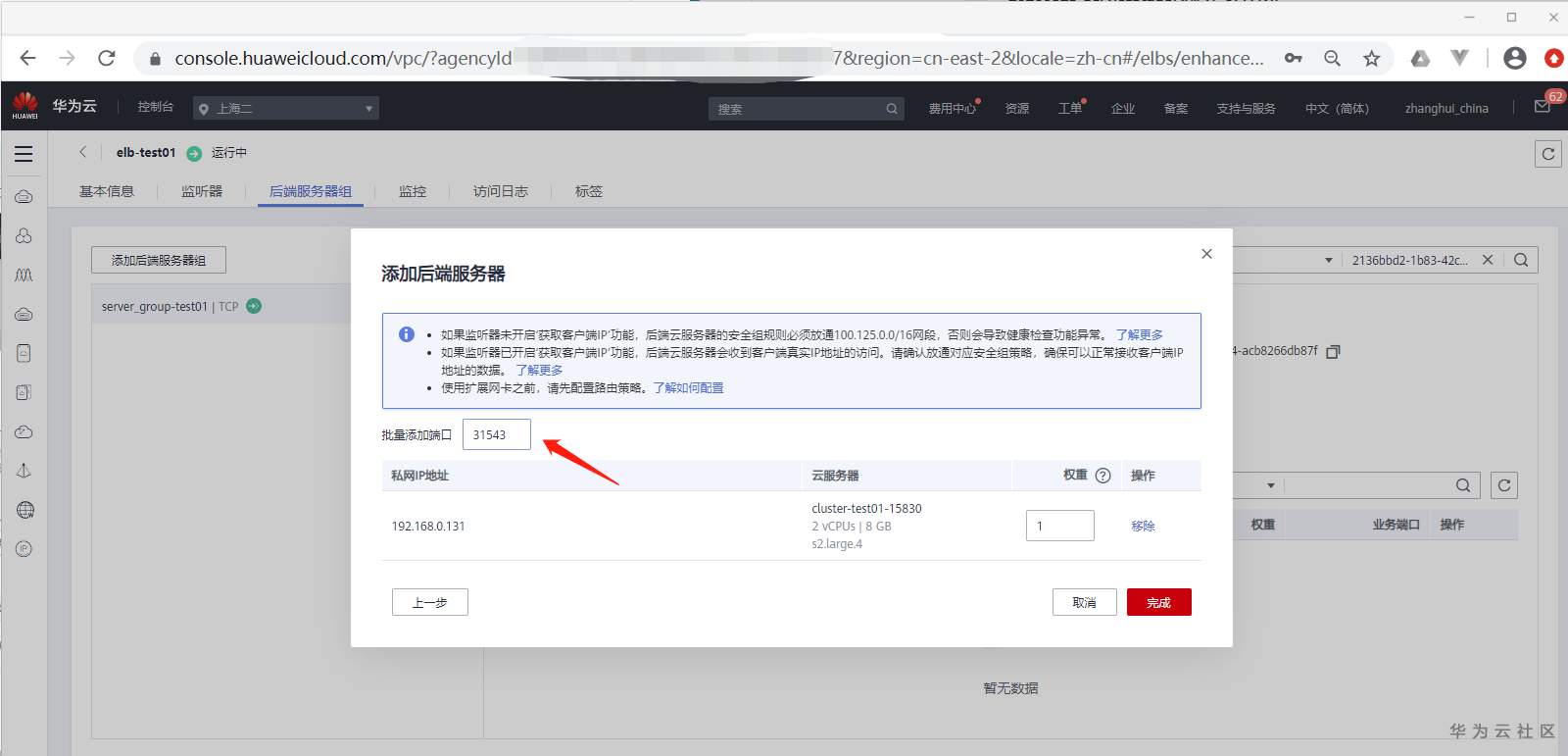Click the cluster-test01-15830 server name
1568x756 pixels.
point(866,508)
